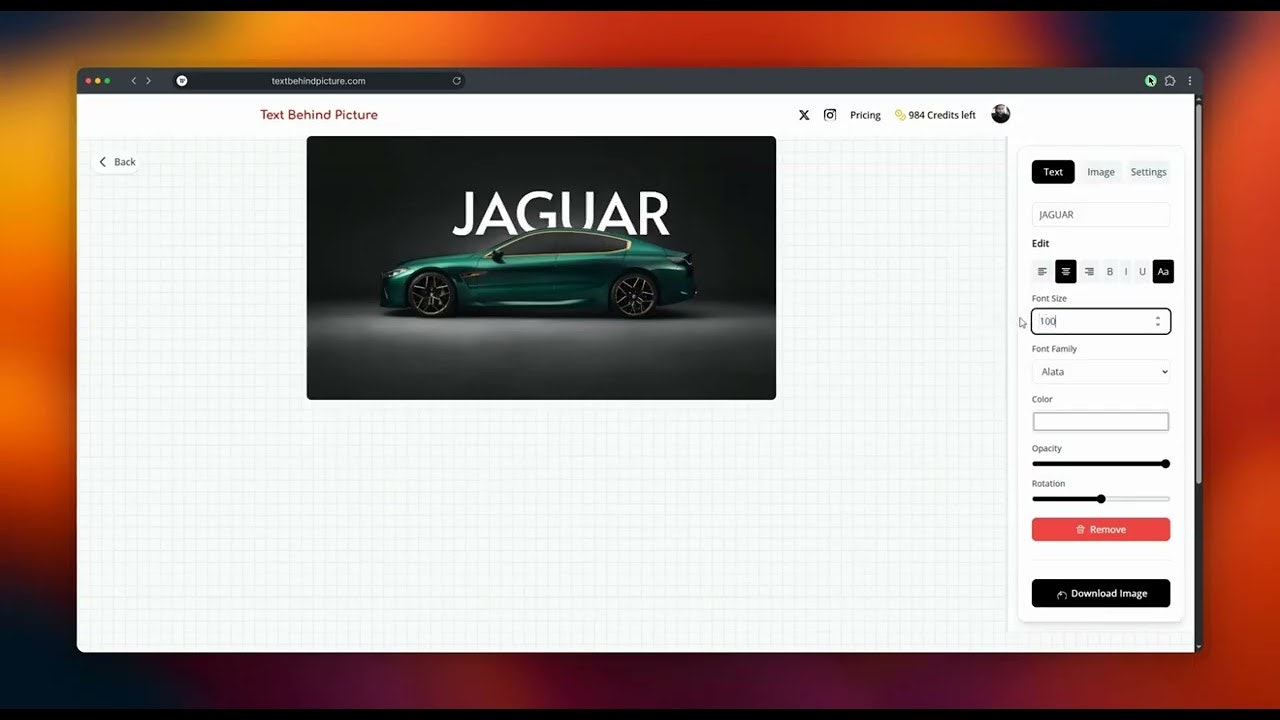This screenshot has height=720, width=1280.
Task: Open the browser three-dot menu
Action: [x=1189, y=81]
